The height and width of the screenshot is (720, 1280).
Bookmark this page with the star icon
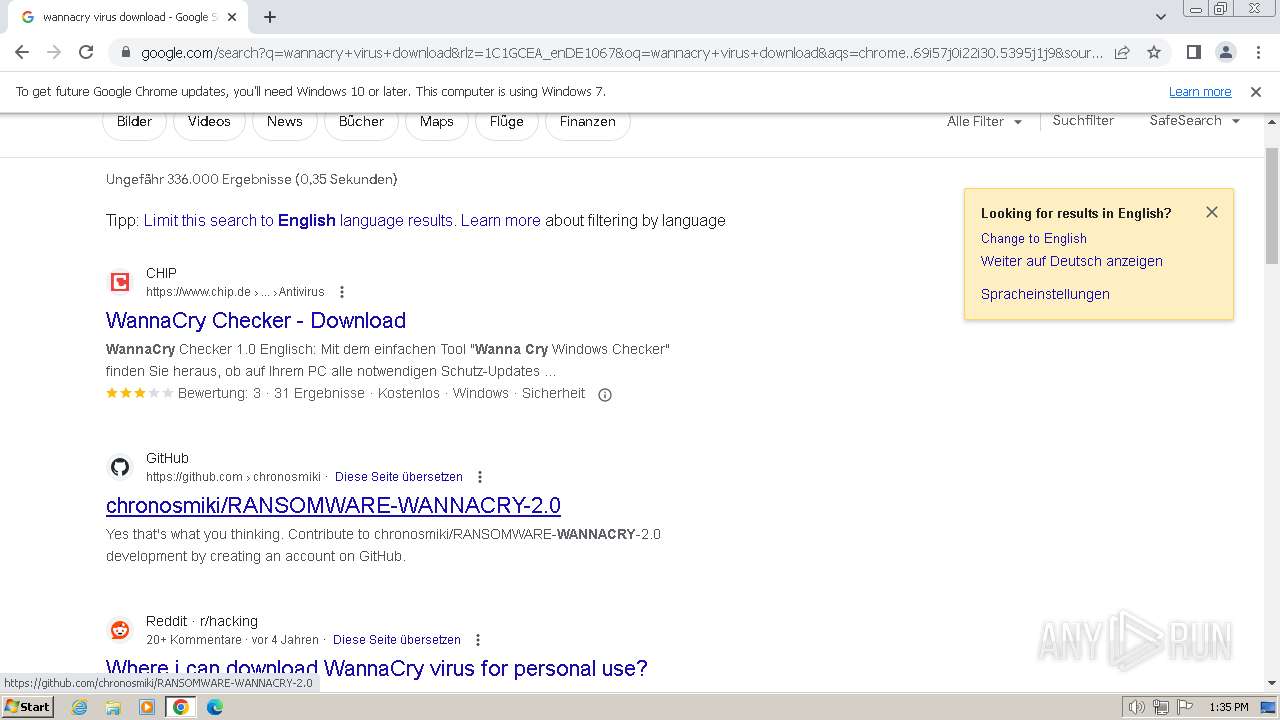(x=1154, y=52)
